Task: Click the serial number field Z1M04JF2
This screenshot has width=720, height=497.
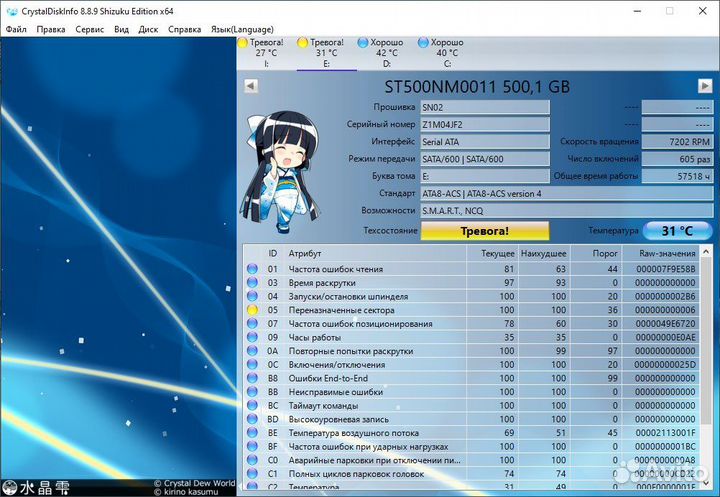Action: tap(484, 125)
